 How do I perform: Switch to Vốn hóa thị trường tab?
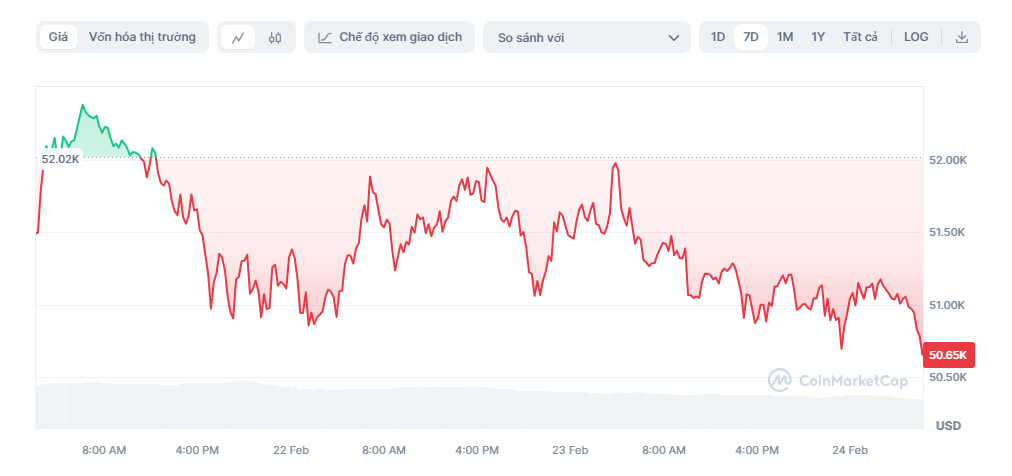point(142,37)
